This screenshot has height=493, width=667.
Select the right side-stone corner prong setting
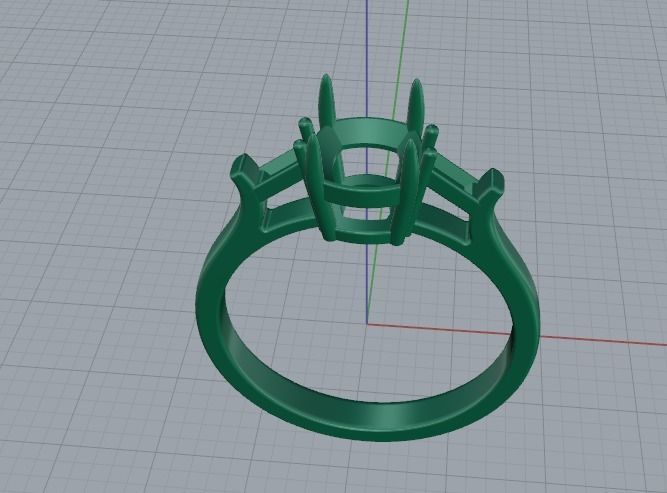point(490,187)
